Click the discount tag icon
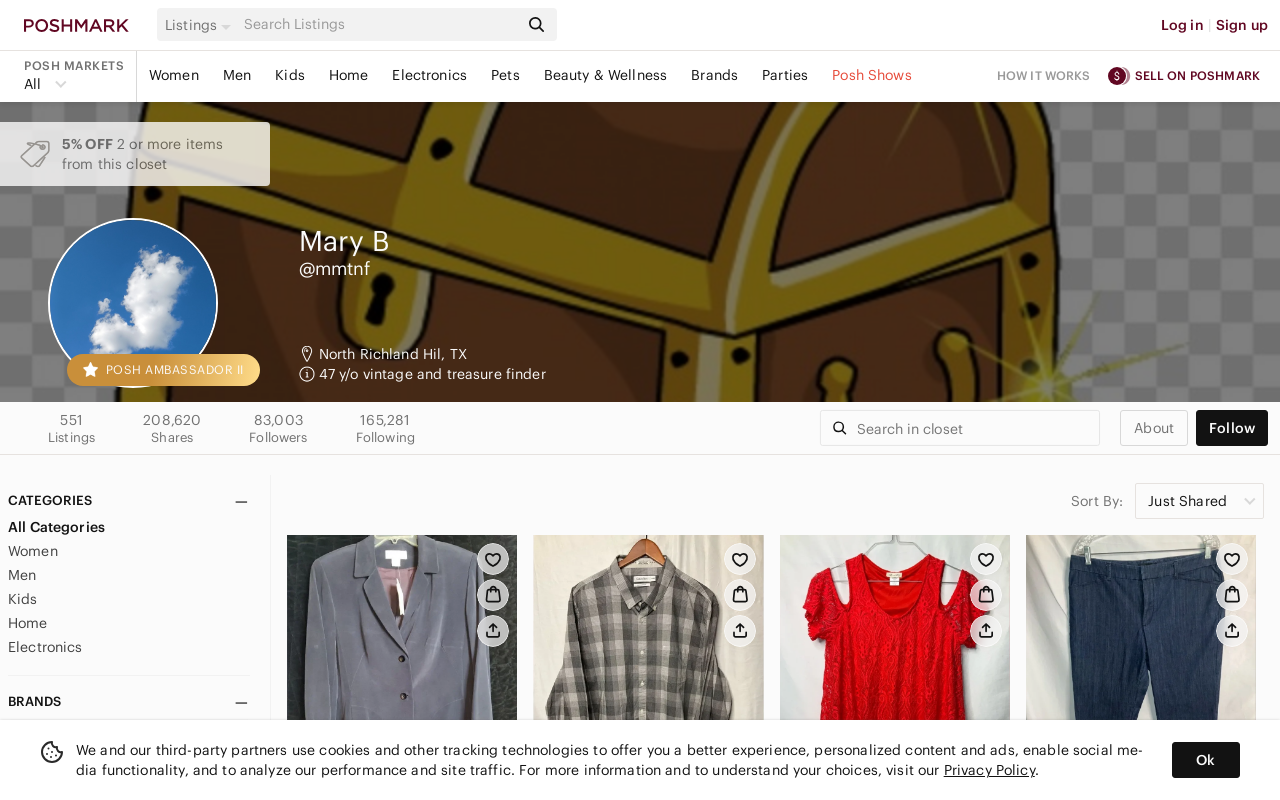Image resolution: width=1280 pixels, height=800 pixels. click(35, 154)
